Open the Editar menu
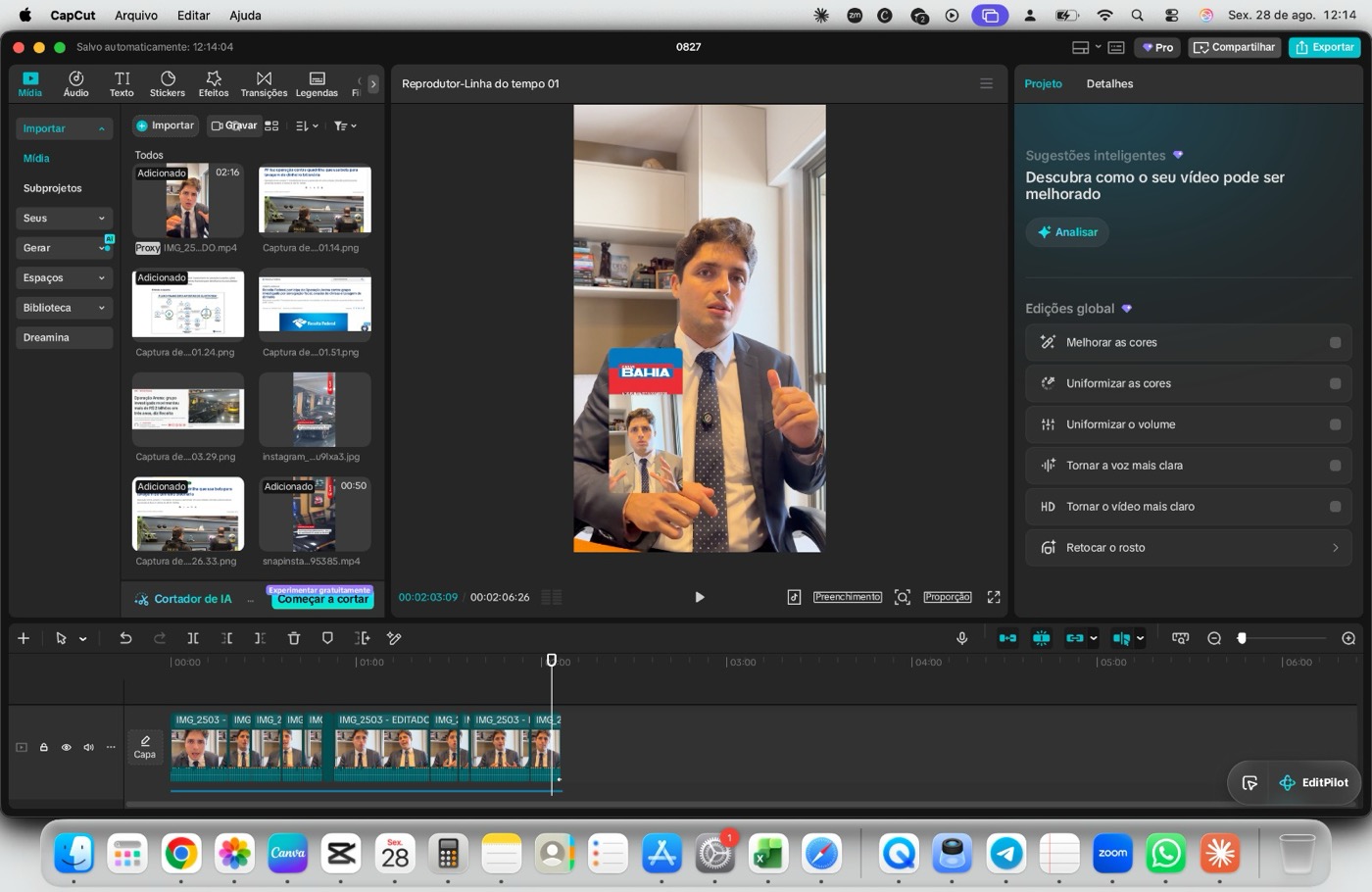 point(193,15)
